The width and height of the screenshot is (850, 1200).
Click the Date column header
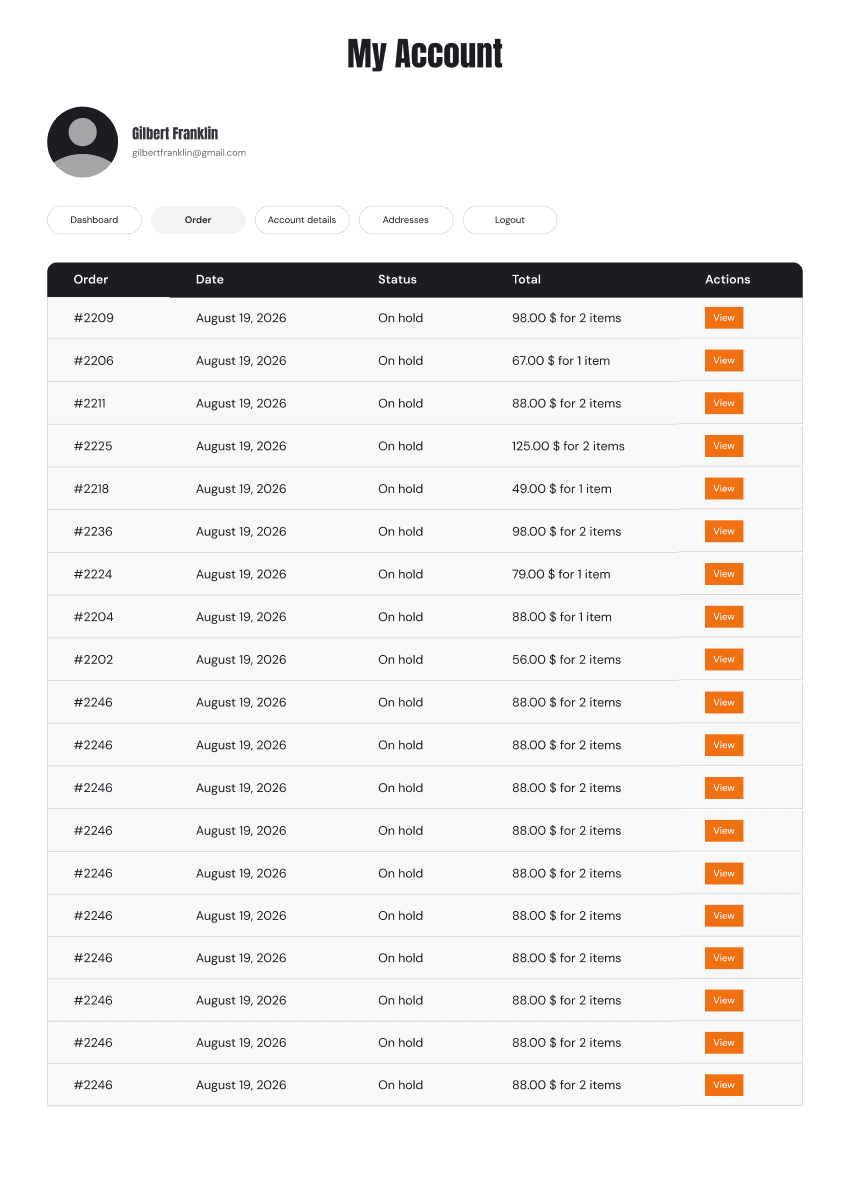210,280
